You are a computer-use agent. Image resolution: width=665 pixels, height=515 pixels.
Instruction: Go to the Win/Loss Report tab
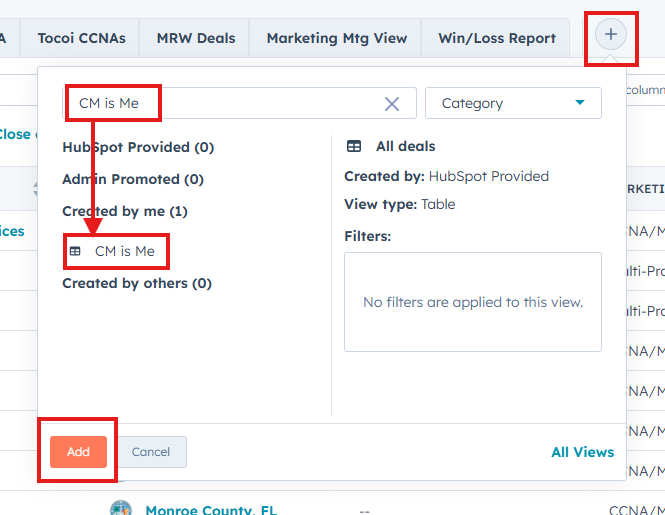coord(496,38)
